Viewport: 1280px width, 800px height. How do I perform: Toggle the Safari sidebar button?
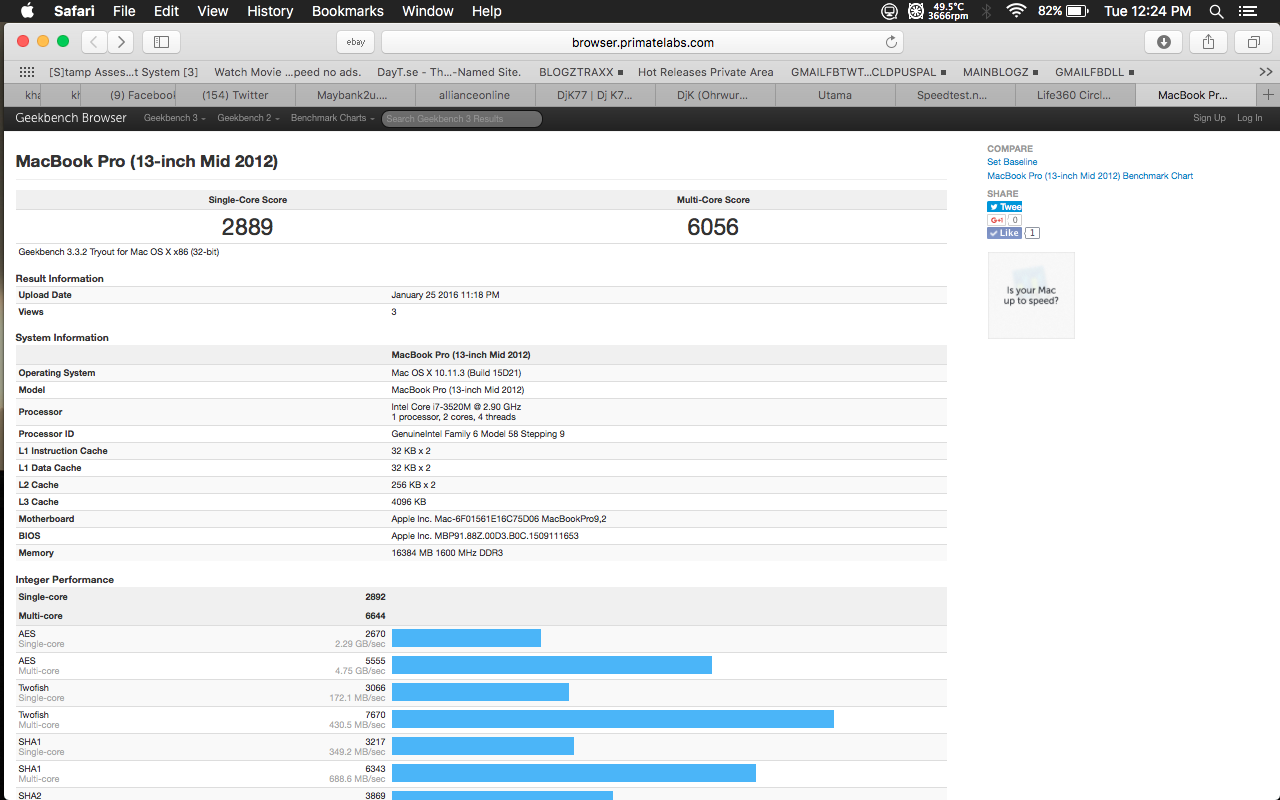pyautogui.click(x=161, y=42)
